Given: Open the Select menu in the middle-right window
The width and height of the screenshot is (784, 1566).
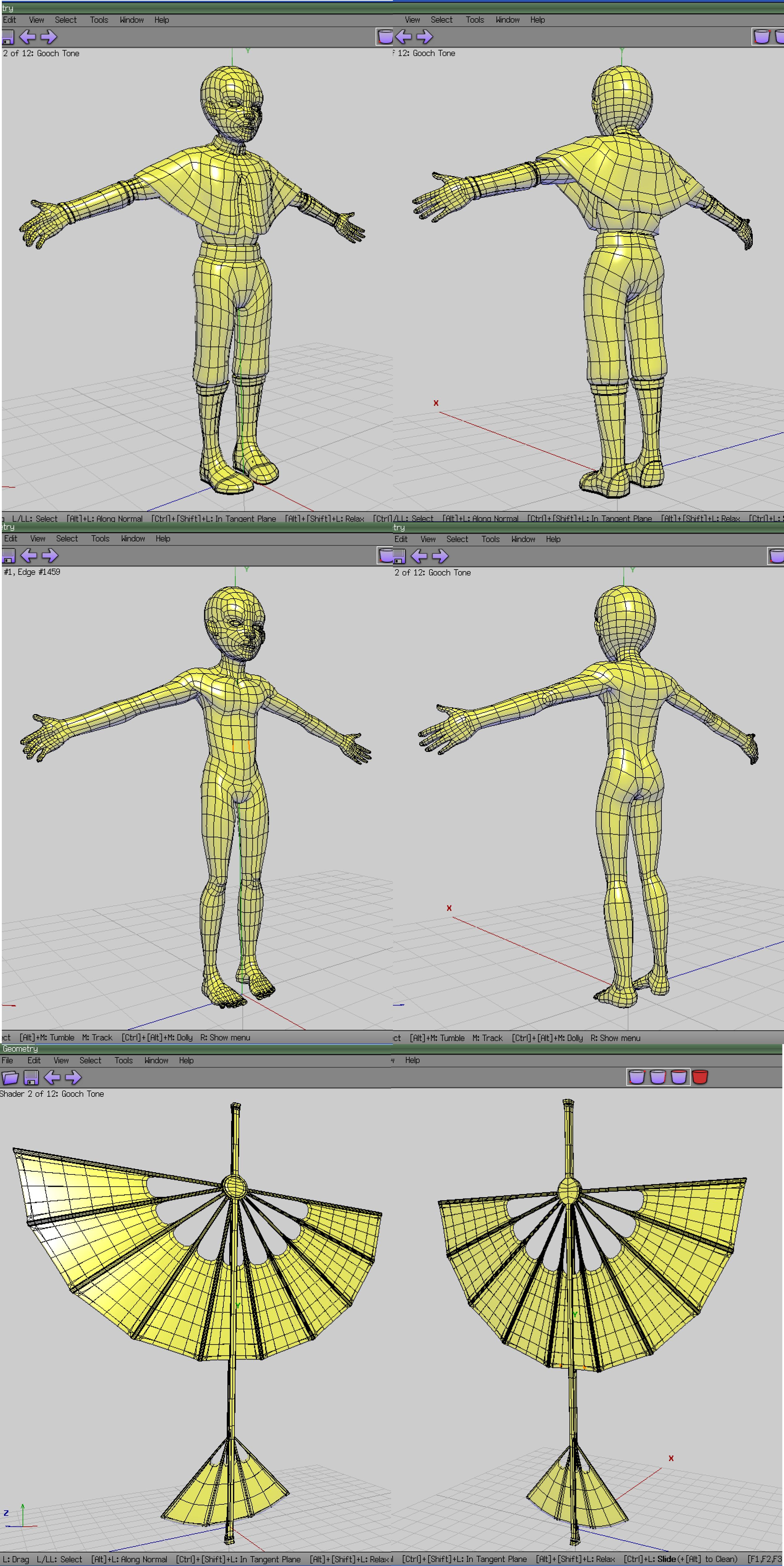Looking at the screenshot, I should click(x=457, y=539).
